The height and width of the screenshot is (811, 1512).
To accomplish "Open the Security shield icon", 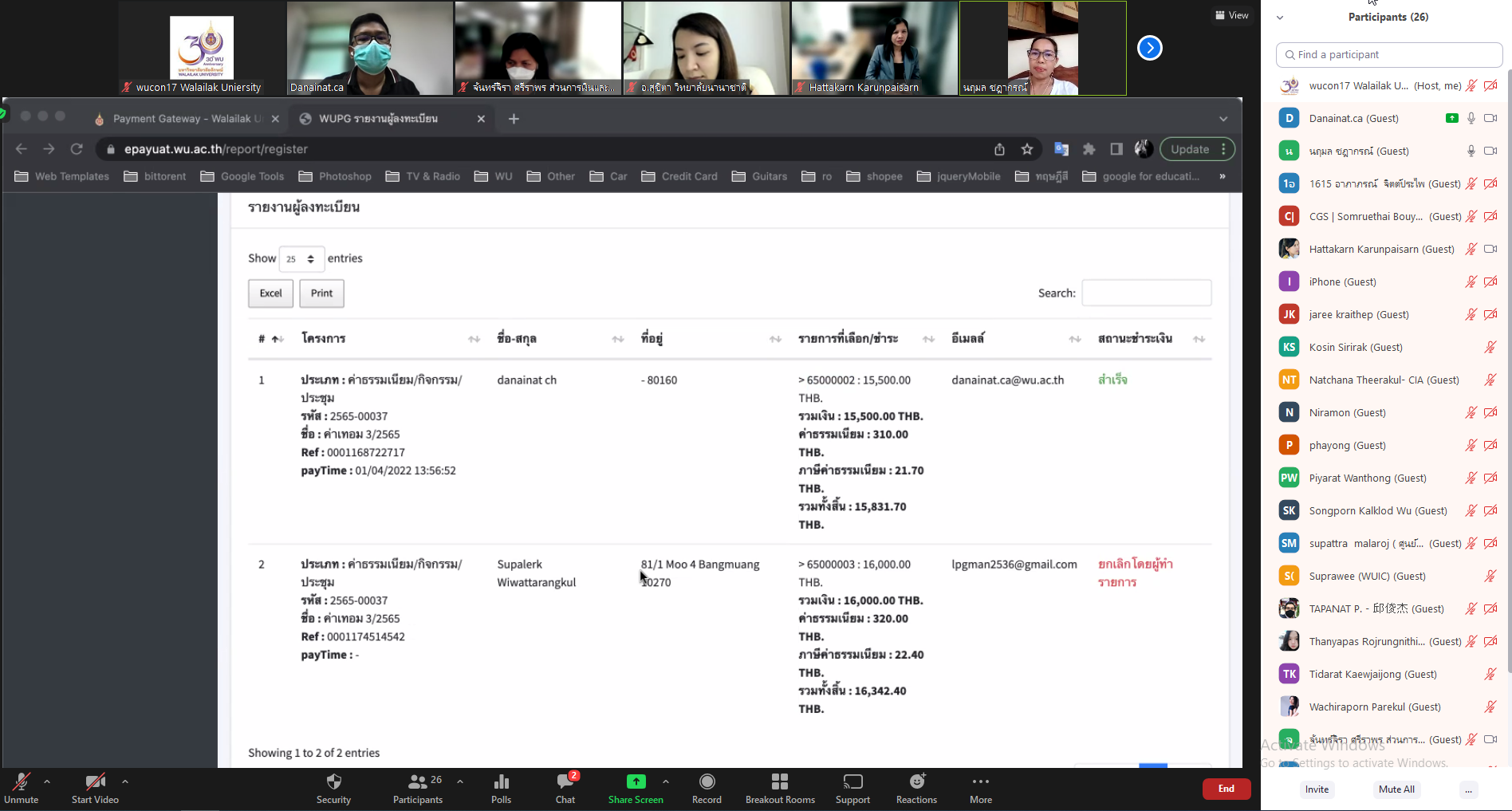I will tap(333, 782).
